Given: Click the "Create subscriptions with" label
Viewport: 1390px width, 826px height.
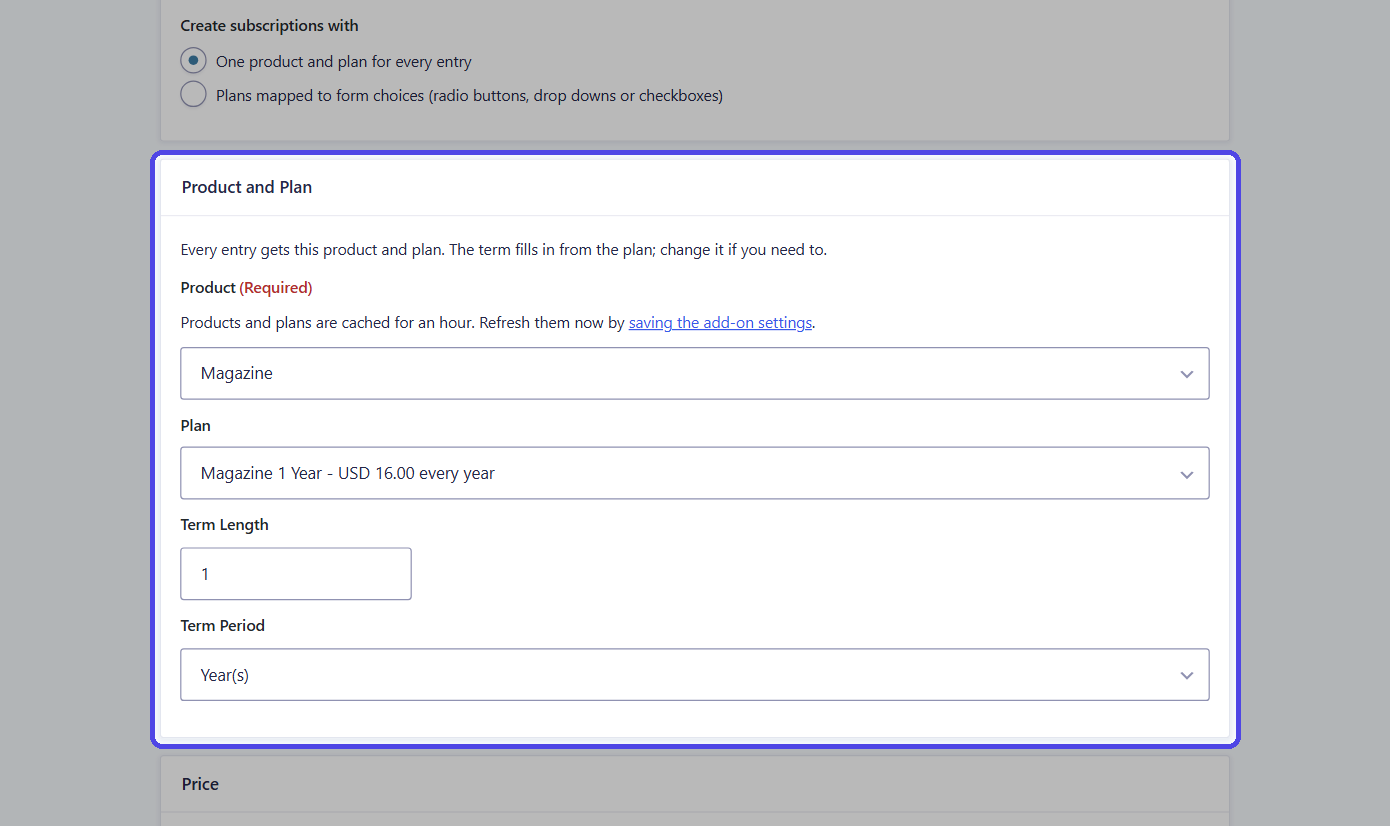Looking at the screenshot, I should click(x=269, y=26).
